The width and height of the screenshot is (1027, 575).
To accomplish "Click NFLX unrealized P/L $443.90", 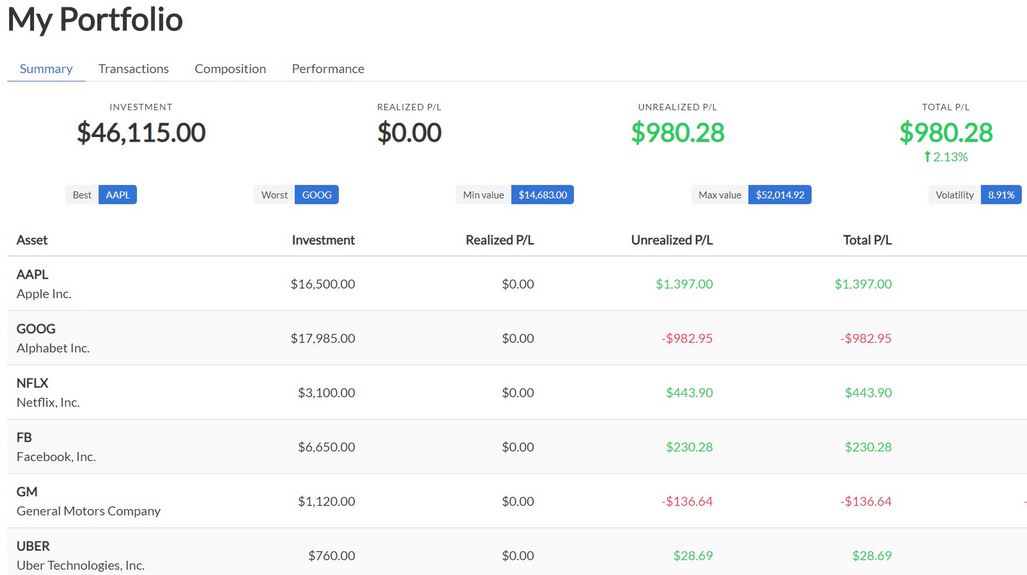I will (690, 393).
